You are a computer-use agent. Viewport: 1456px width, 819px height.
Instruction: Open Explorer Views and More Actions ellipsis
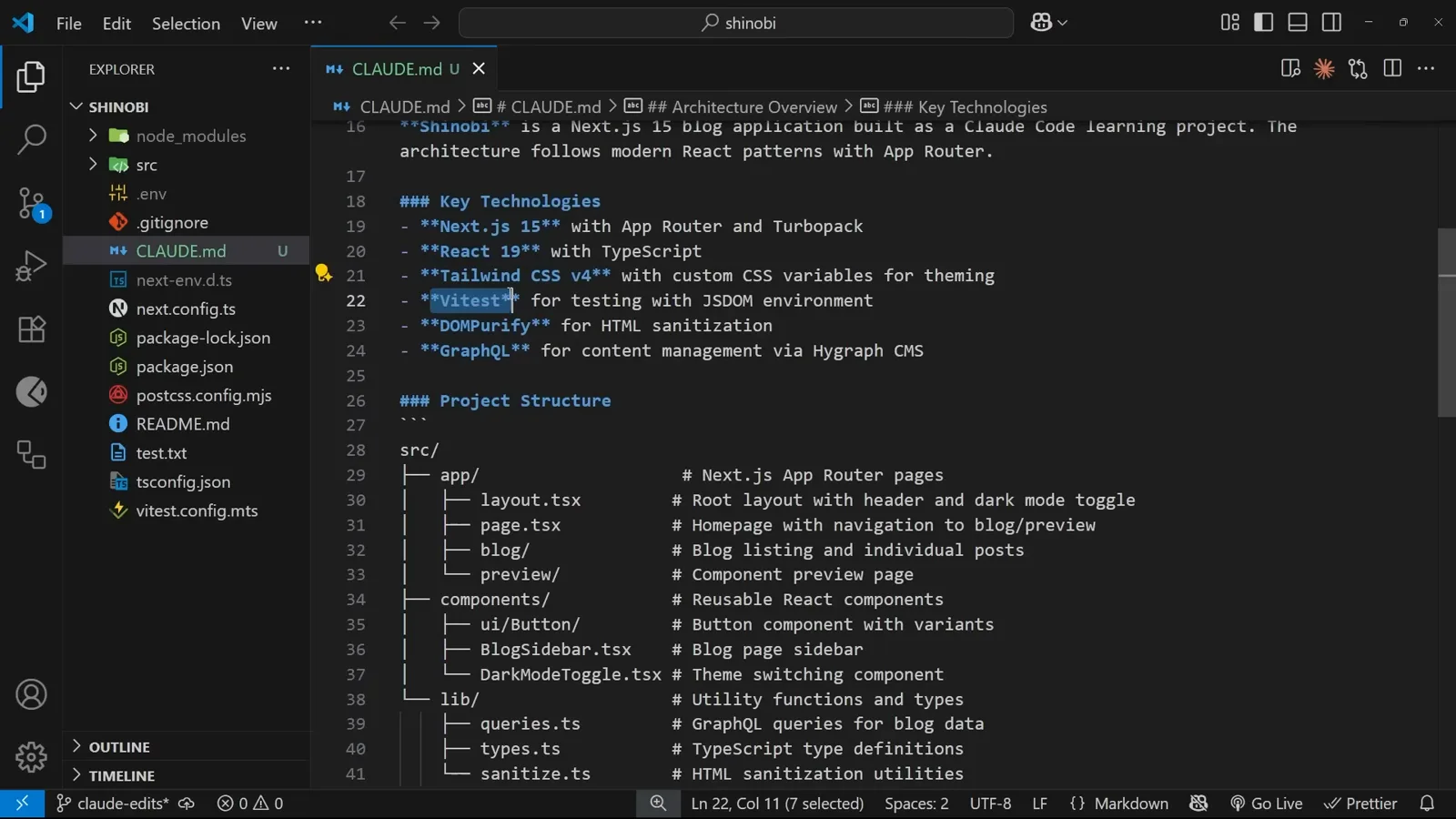point(281,69)
